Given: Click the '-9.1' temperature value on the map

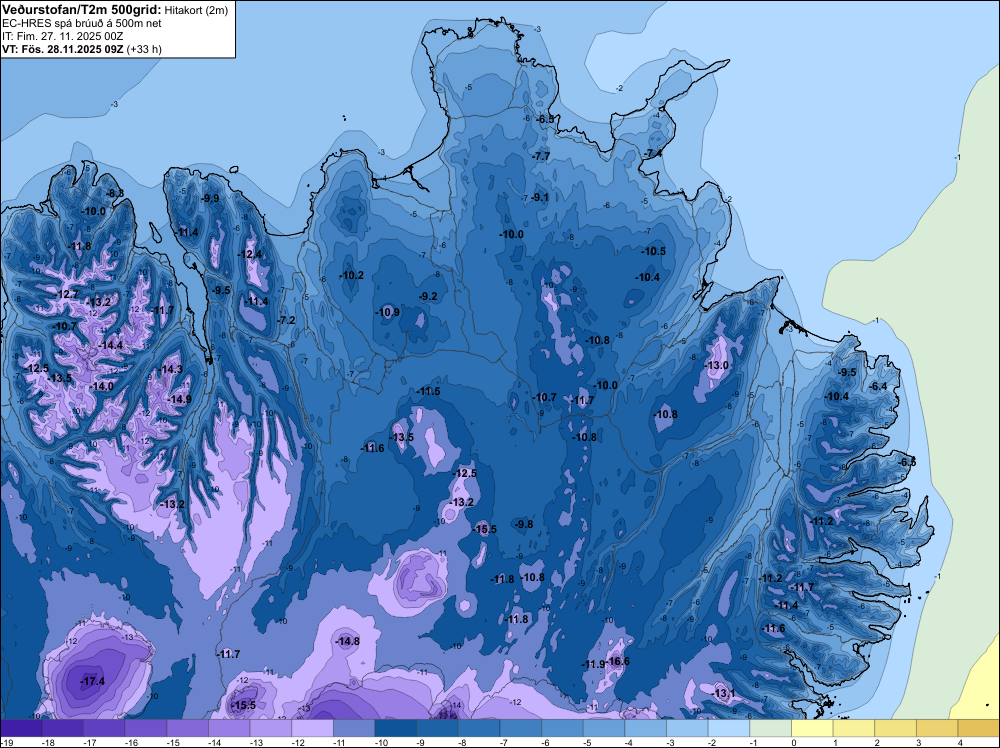Looking at the screenshot, I should 540,197.
